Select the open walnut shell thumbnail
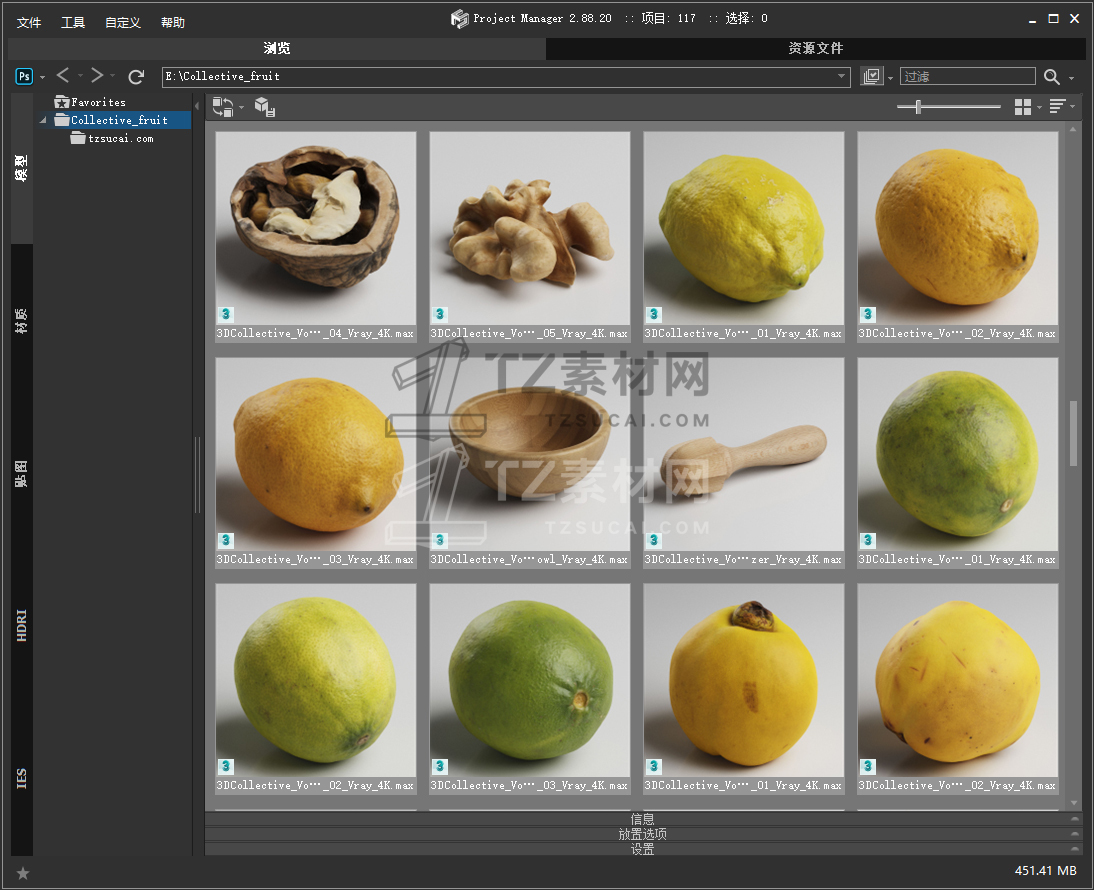Screen dimensions: 1094x890 click(315, 227)
